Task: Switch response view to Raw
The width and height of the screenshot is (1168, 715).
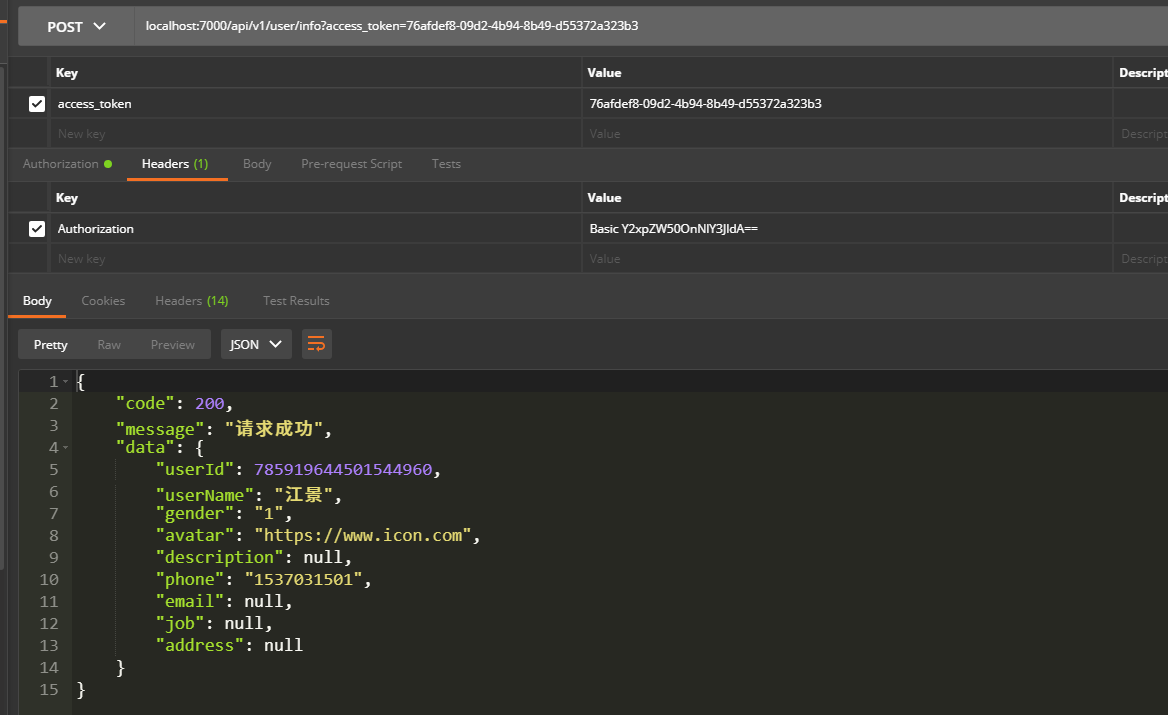Action: point(109,344)
